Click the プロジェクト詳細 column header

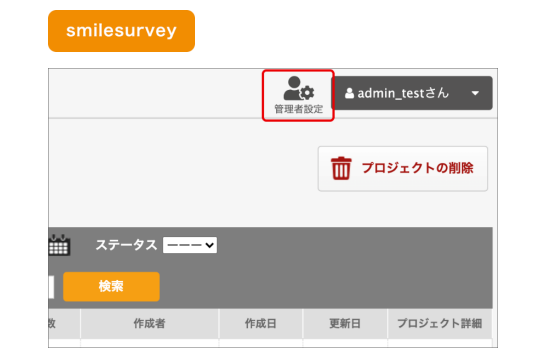pos(440,323)
